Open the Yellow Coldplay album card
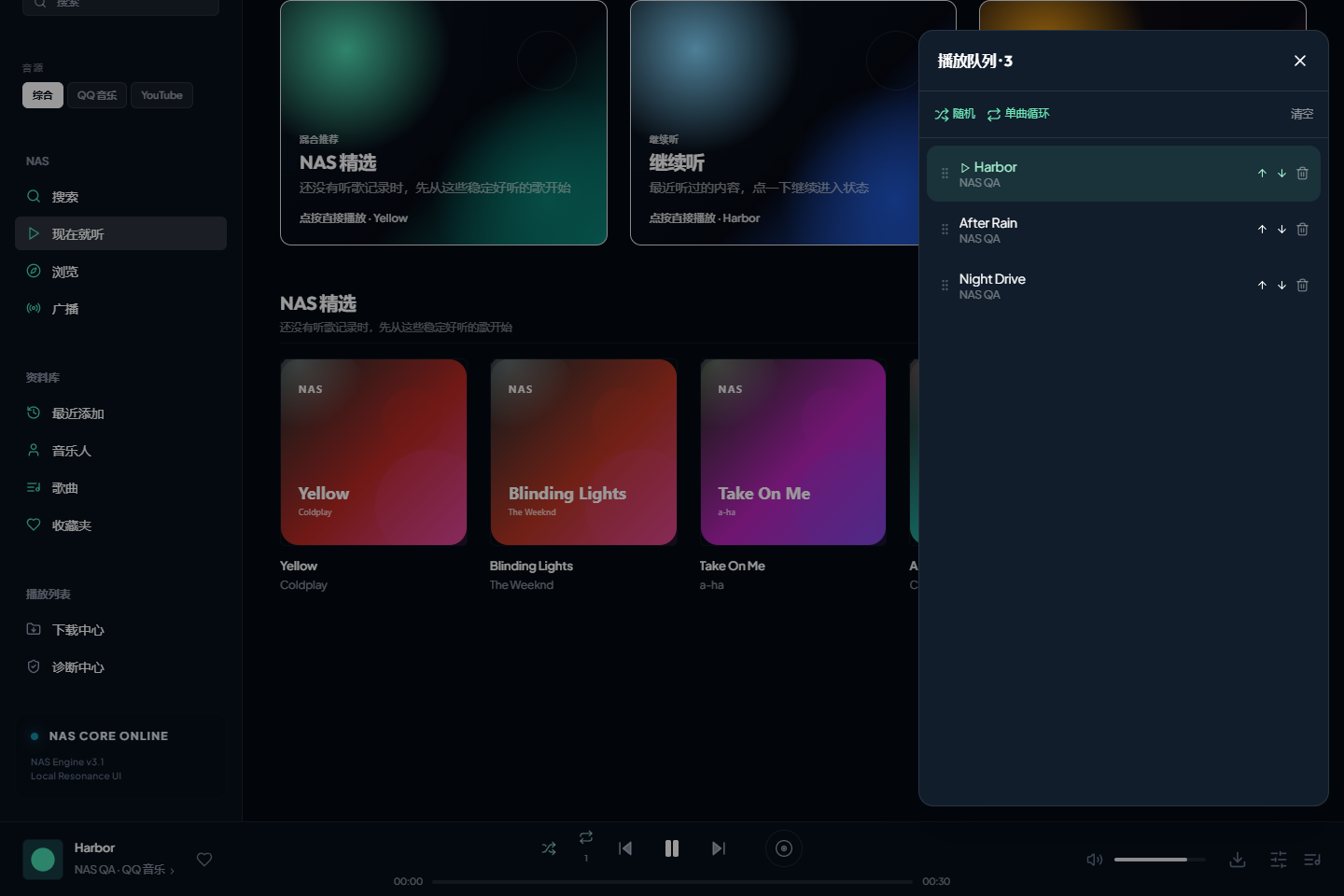 click(x=373, y=453)
